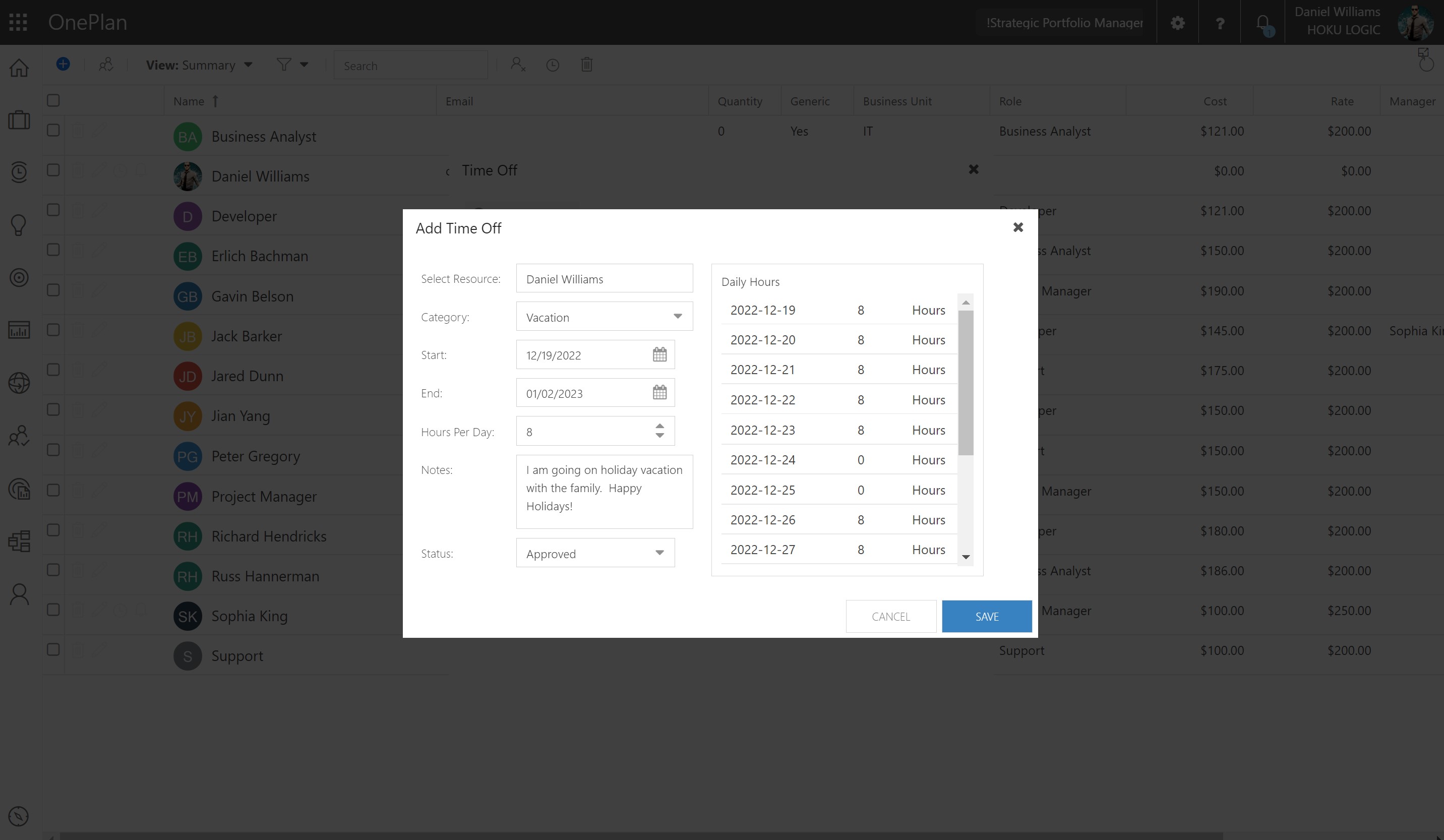The image size is (1444, 840).
Task: Open the ideas lightbulb sidebar icon
Action: tap(19, 224)
